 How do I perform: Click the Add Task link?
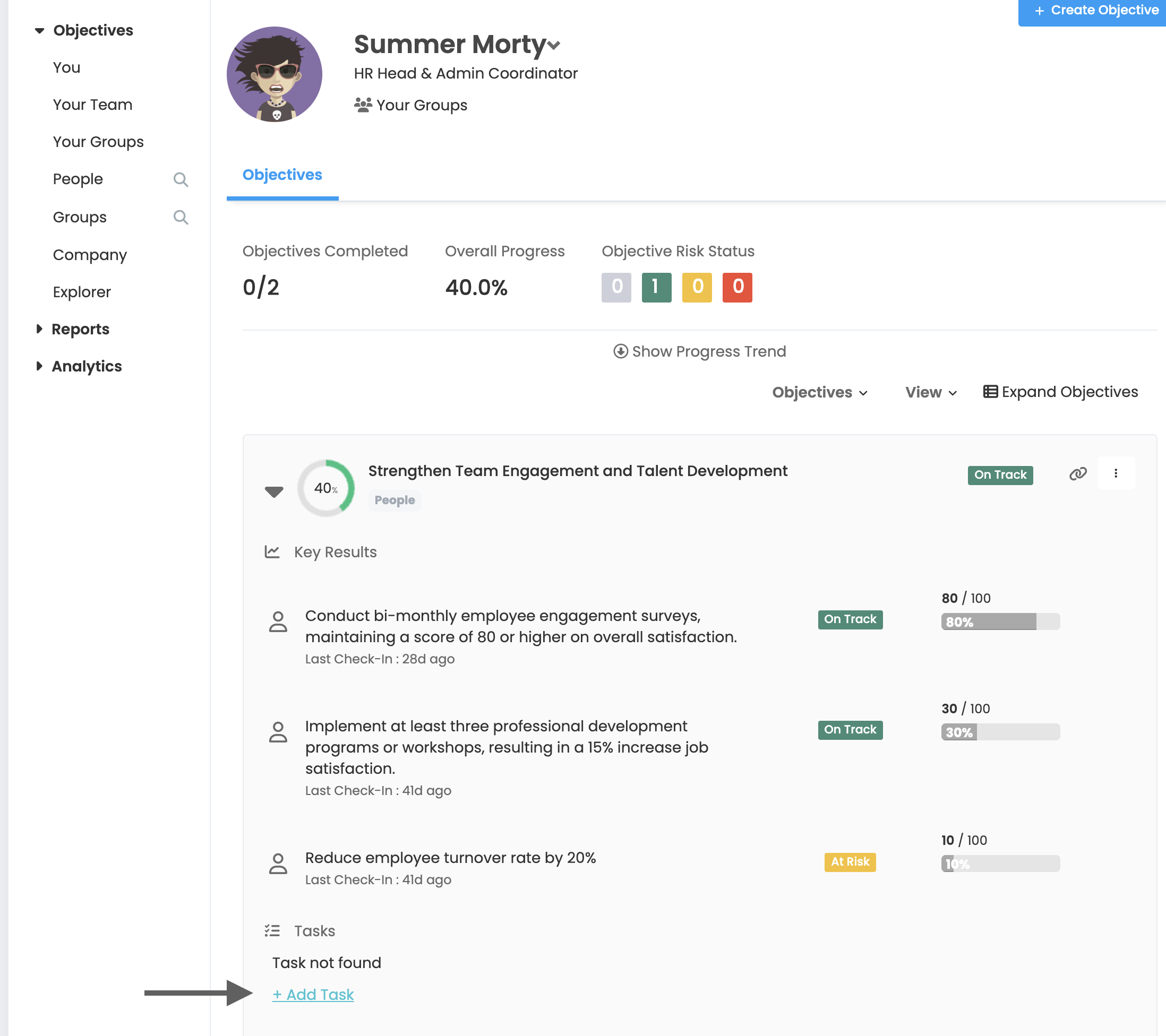click(x=313, y=995)
